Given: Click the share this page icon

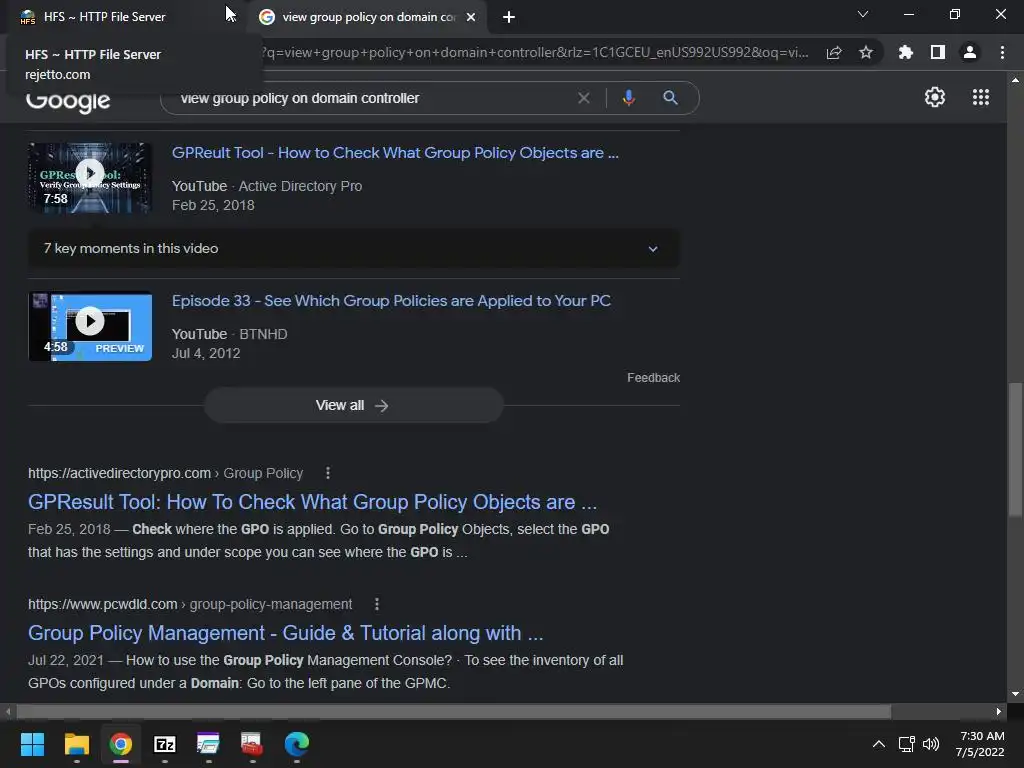Looking at the screenshot, I should click(x=834, y=53).
